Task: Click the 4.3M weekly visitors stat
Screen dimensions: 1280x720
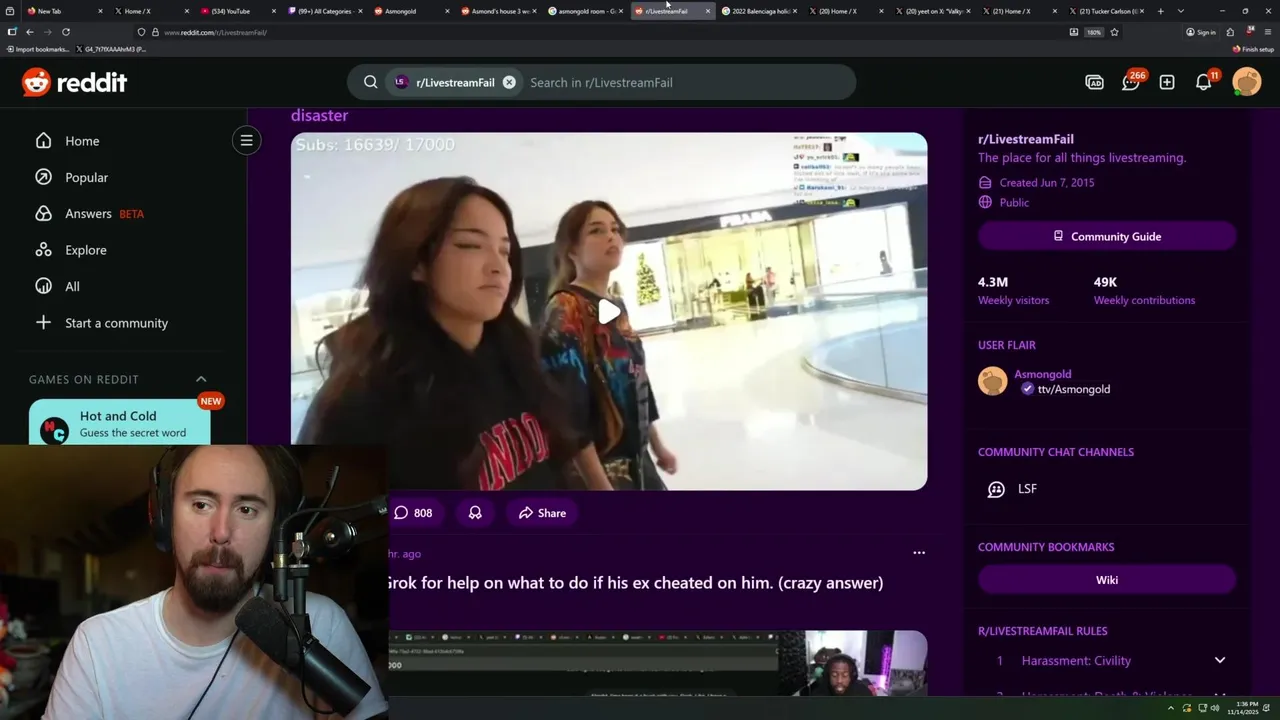Action: (x=1013, y=290)
